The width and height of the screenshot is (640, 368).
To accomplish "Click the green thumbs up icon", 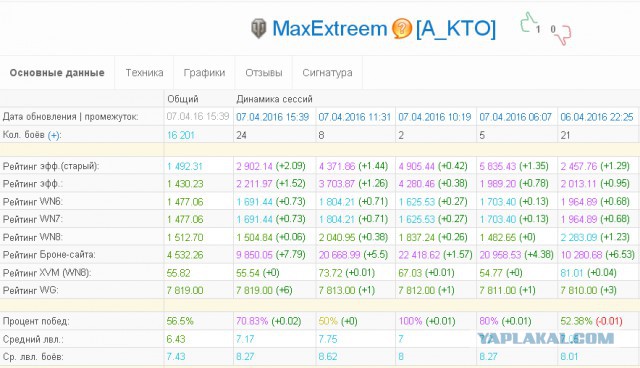I will (x=528, y=22).
